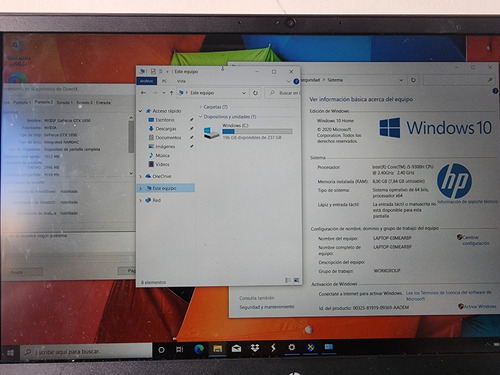Click the search box in System window
500x375 pixels.
click(458, 80)
